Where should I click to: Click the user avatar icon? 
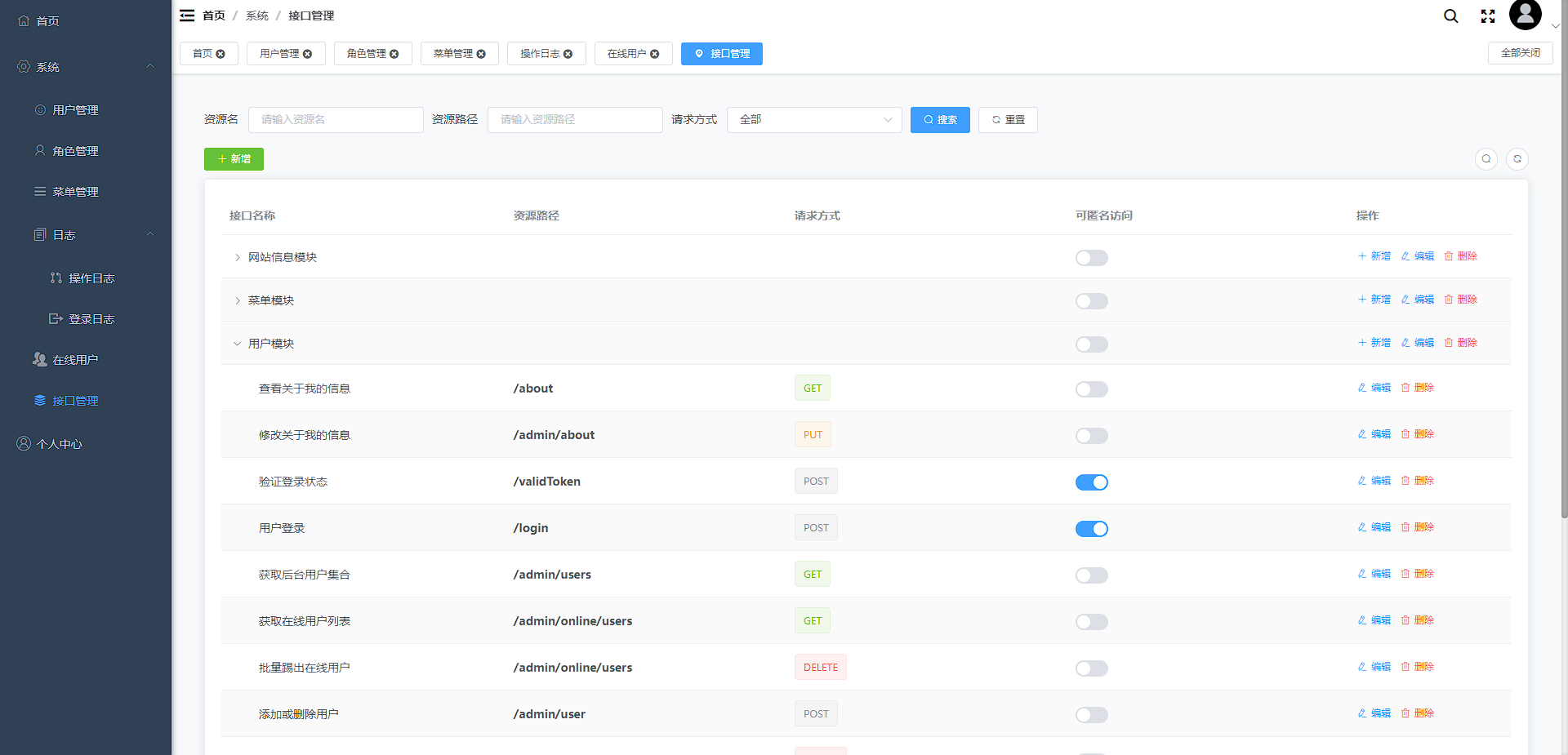[x=1525, y=15]
